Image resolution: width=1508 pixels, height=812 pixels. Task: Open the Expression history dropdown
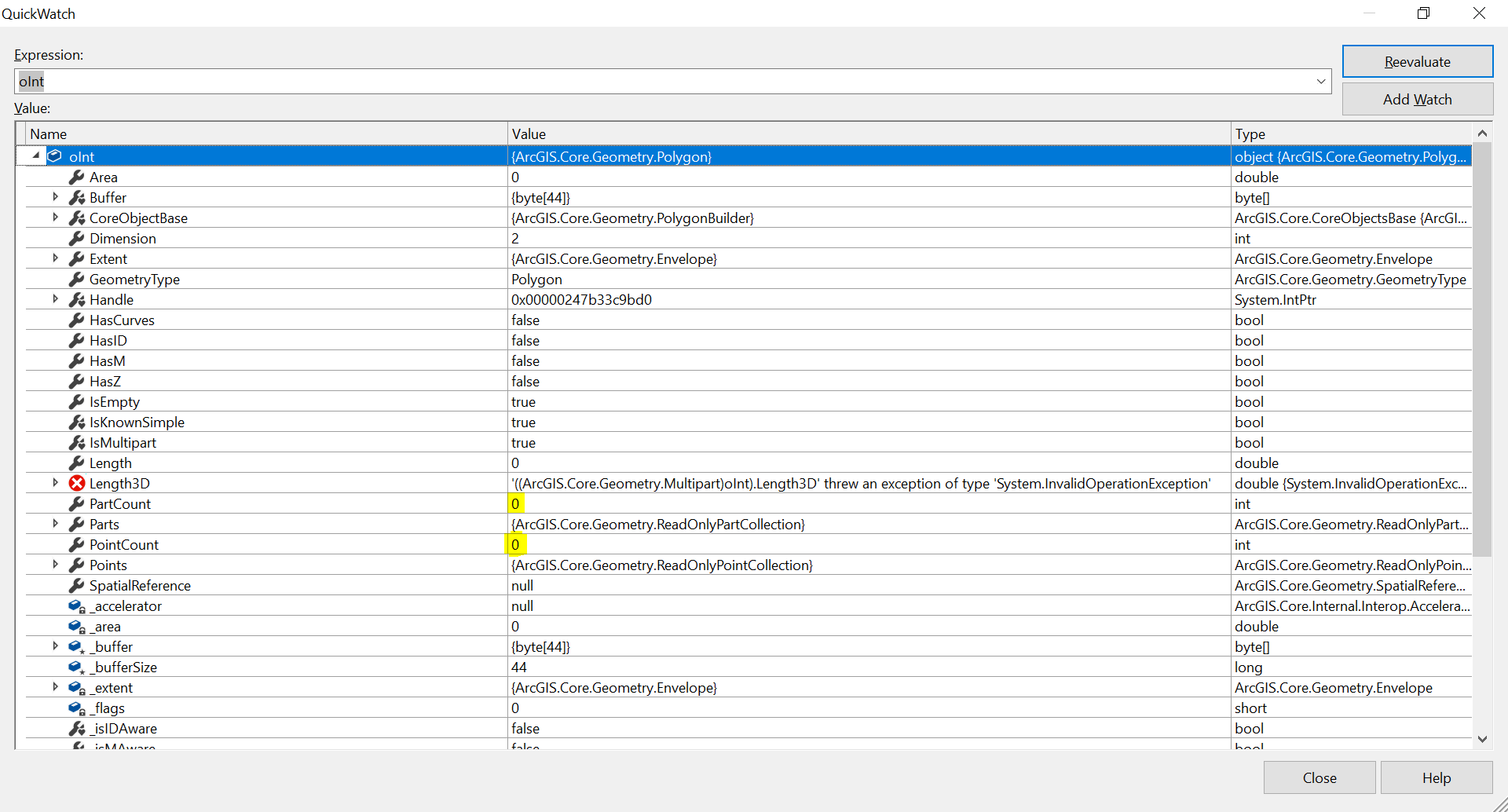[1321, 82]
